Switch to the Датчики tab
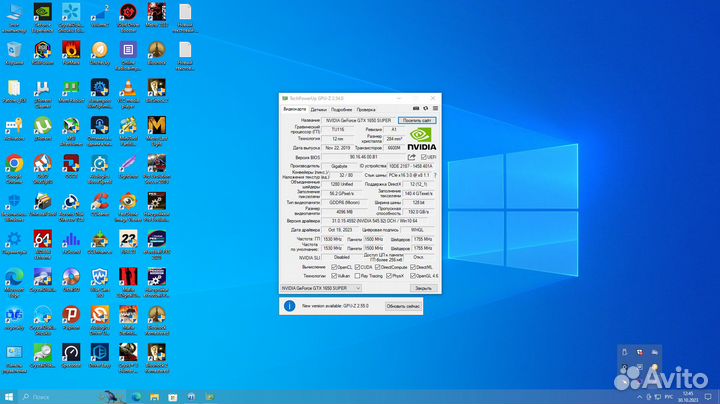Image resolution: width=720 pixels, height=404 pixels. (x=318, y=109)
